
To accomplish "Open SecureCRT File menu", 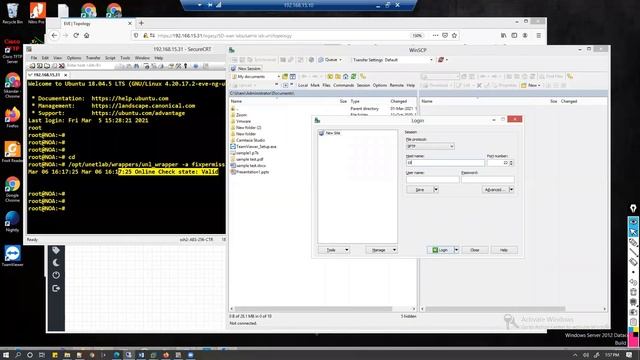I will click(34, 58).
